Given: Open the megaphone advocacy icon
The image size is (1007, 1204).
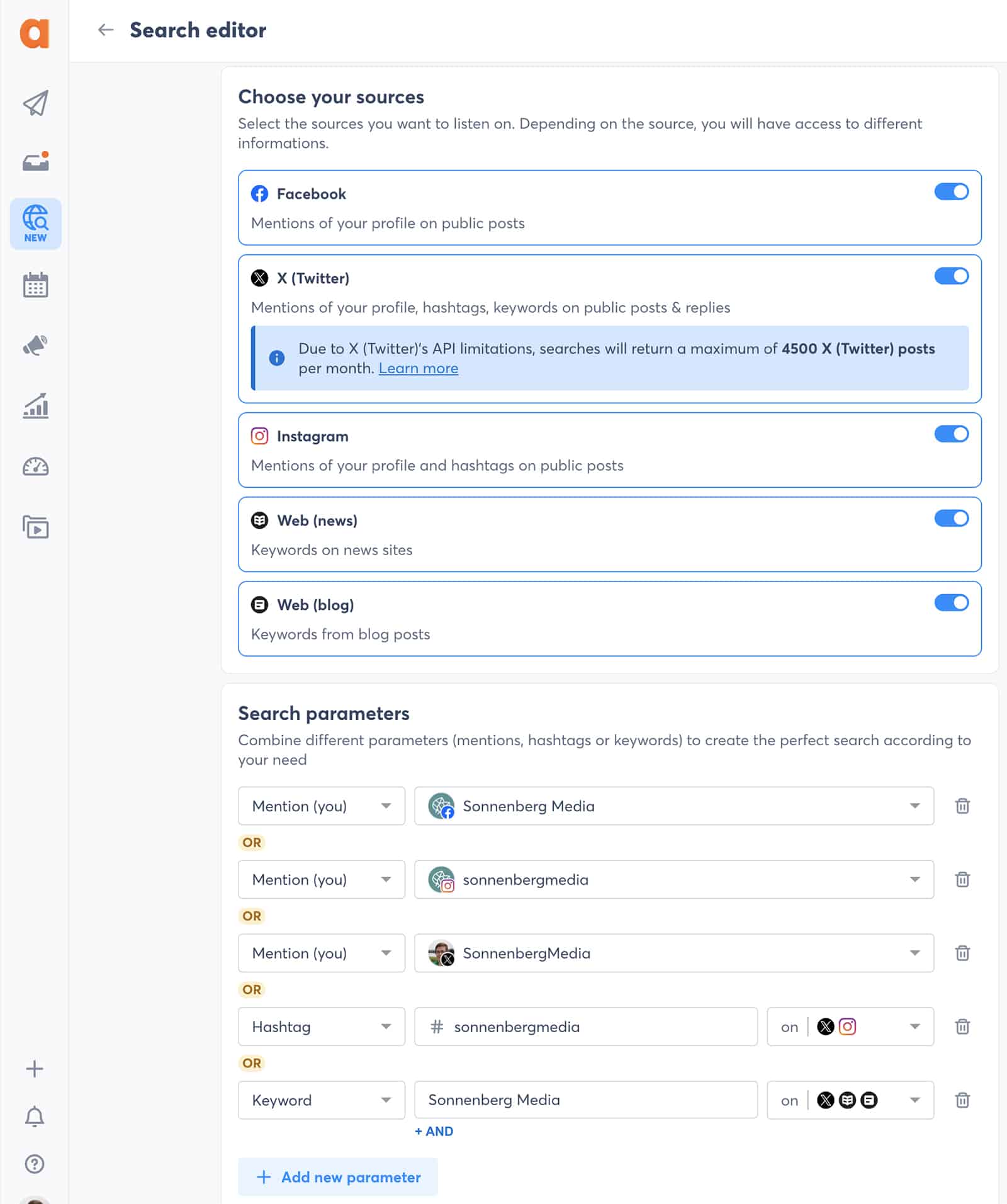Looking at the screenshot, I should pos(35,345).
